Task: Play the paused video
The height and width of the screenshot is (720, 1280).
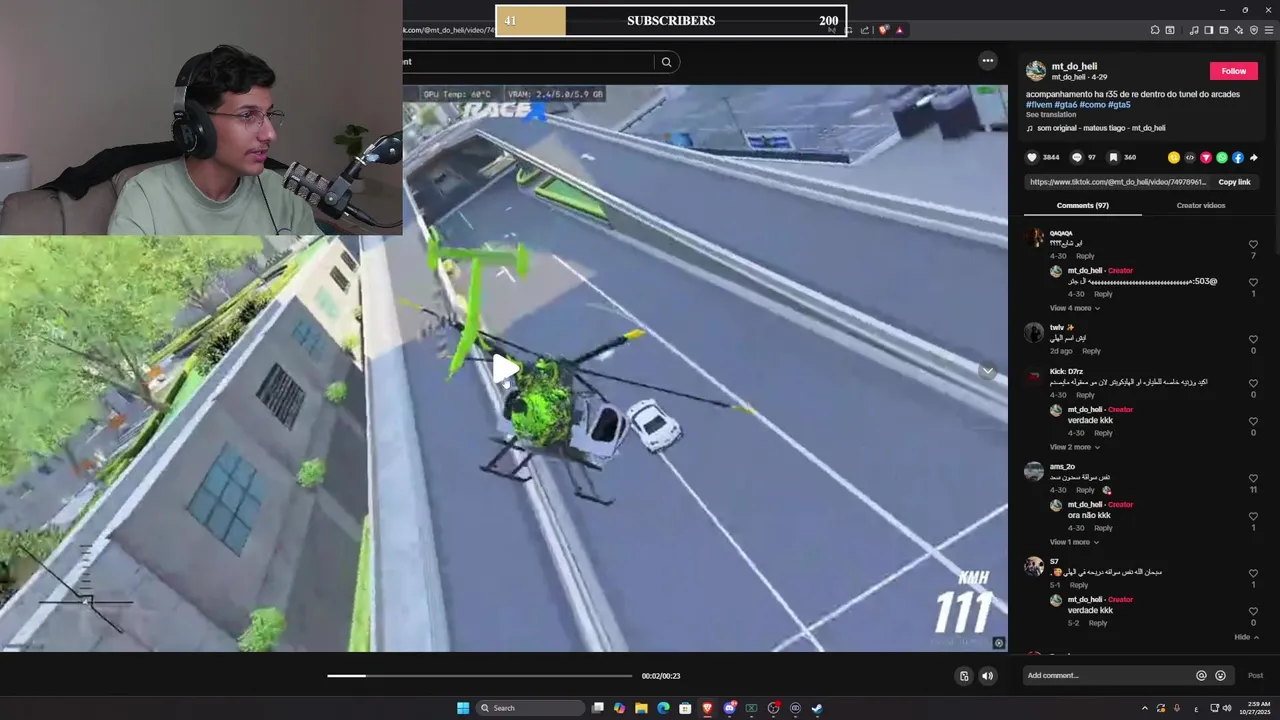Action: click(x=505, y=369)
